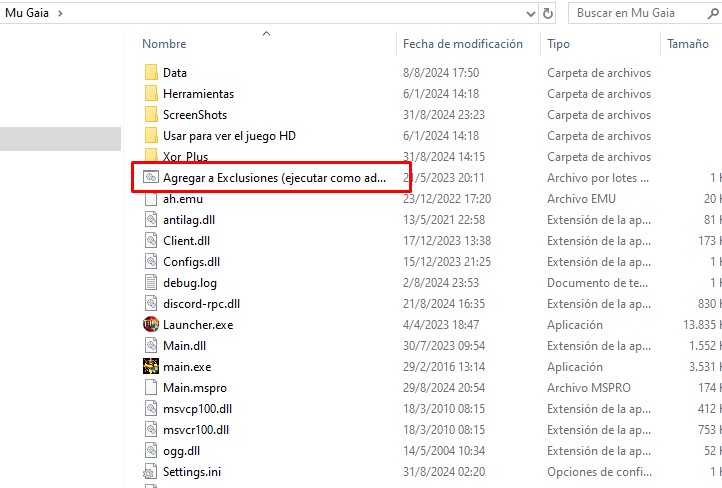Click the Data folder icon

coord(151,73)
